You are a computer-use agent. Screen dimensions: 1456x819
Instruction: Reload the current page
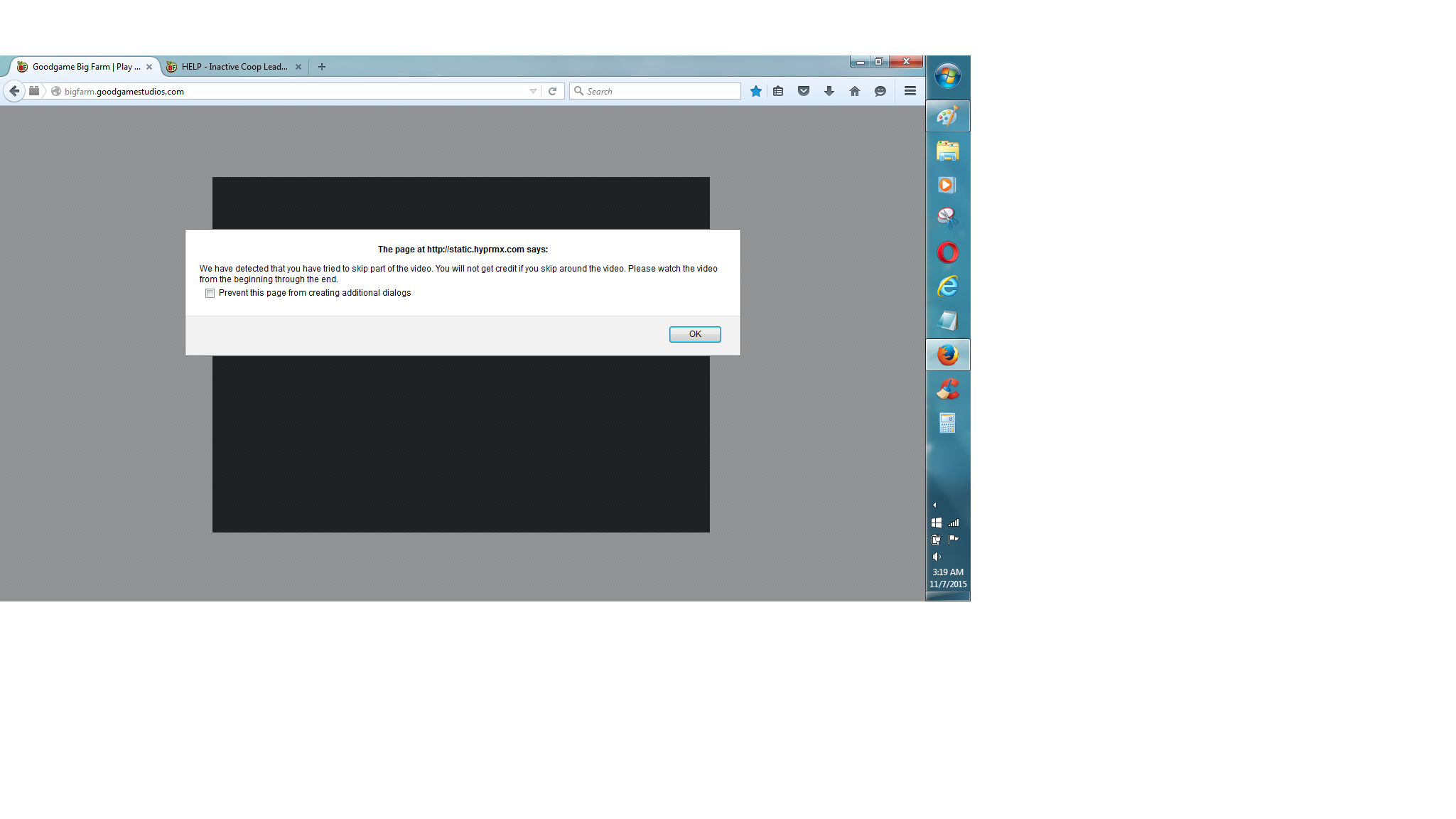552,91
